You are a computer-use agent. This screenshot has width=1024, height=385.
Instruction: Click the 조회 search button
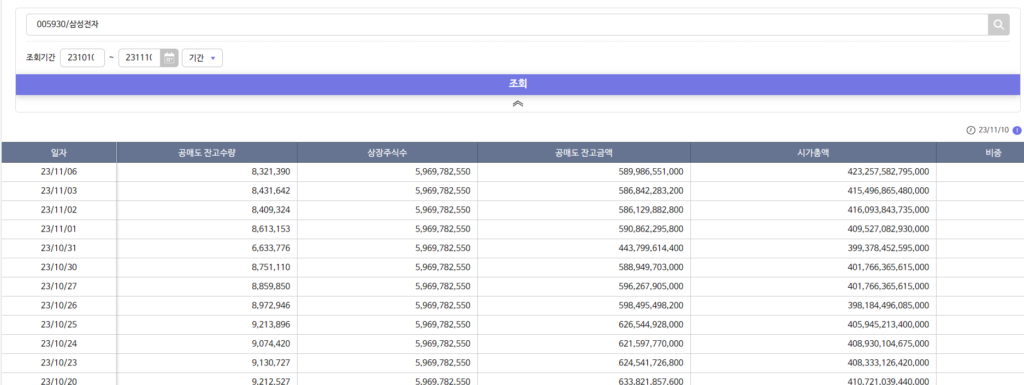[518, 84]
